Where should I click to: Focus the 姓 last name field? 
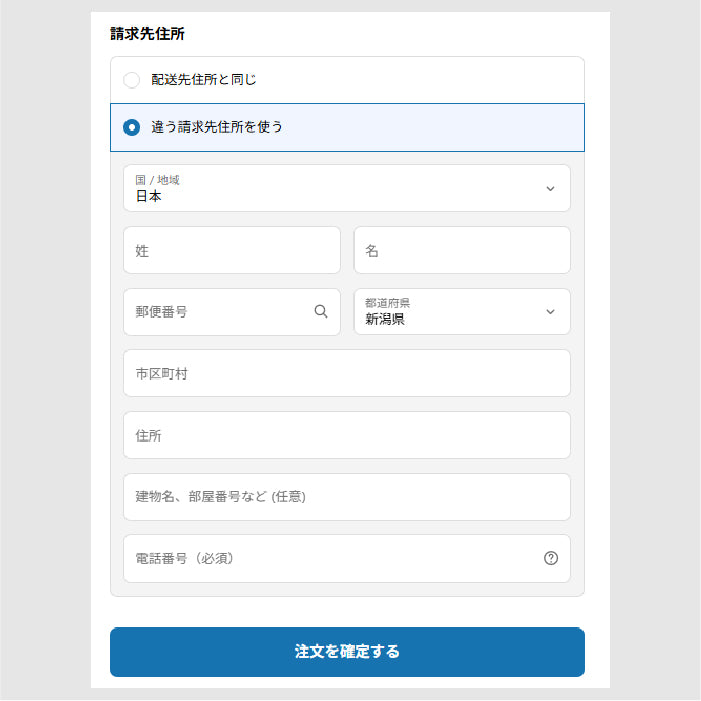click(x=232, y=250)
